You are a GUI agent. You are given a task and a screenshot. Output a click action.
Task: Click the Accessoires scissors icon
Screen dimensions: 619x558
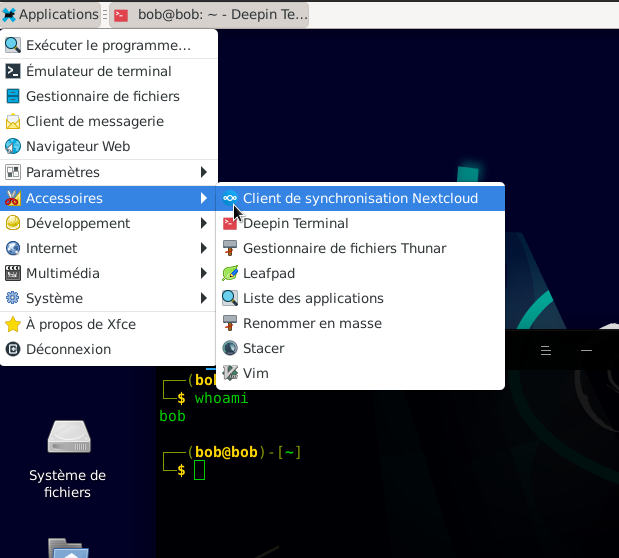coord(13,198)
